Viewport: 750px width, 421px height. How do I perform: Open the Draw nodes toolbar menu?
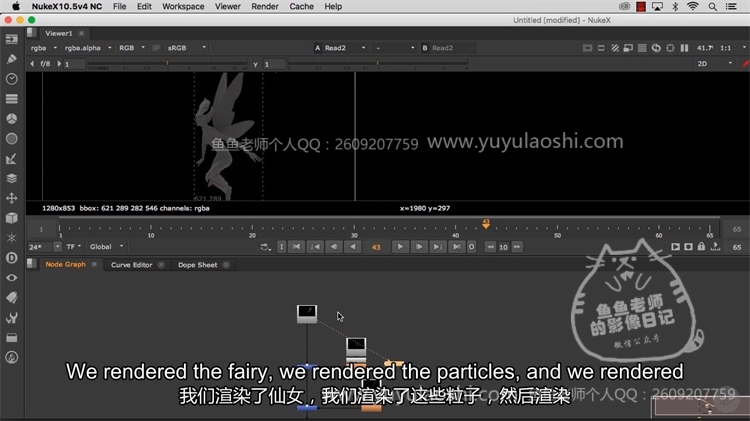click(11, 59)
